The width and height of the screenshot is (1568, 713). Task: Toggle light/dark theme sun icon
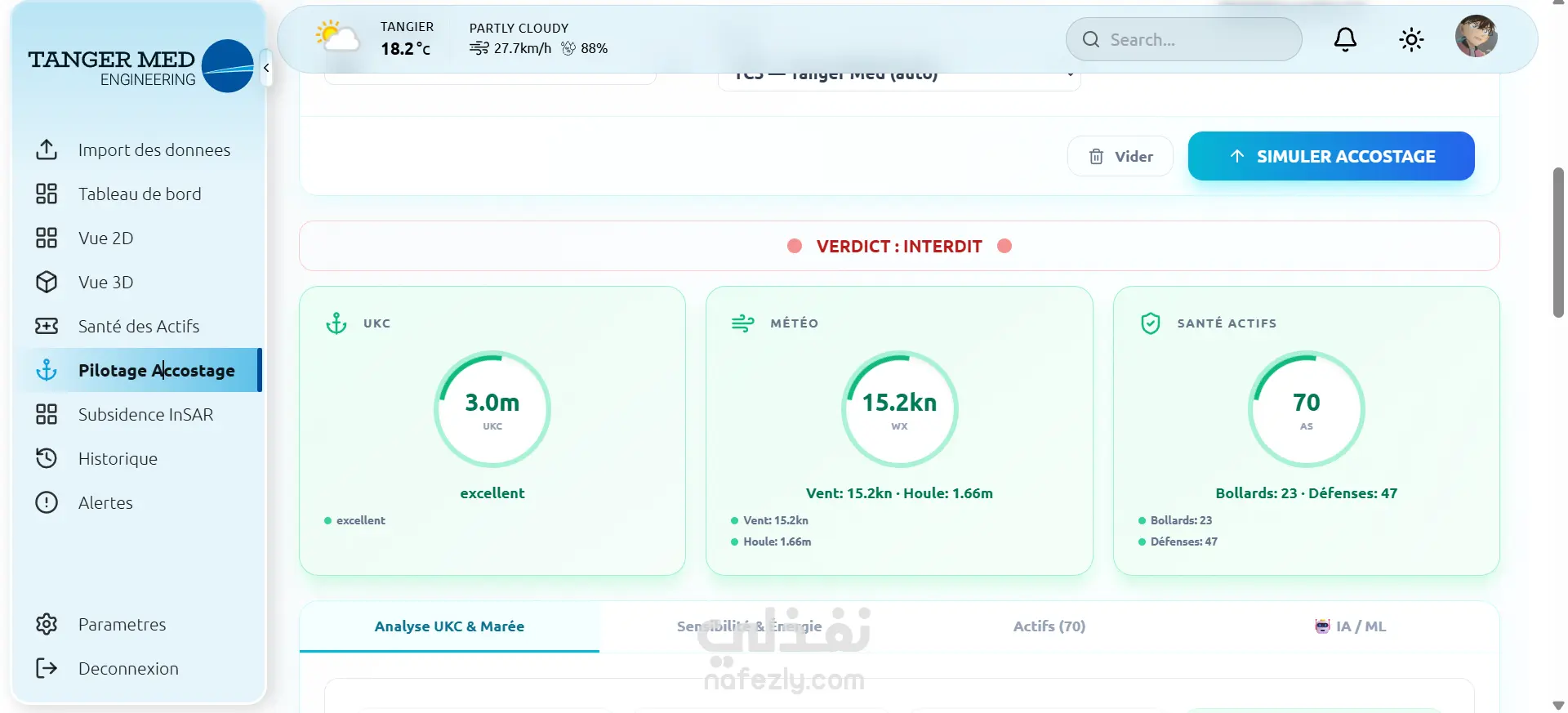click(1411, 39)
